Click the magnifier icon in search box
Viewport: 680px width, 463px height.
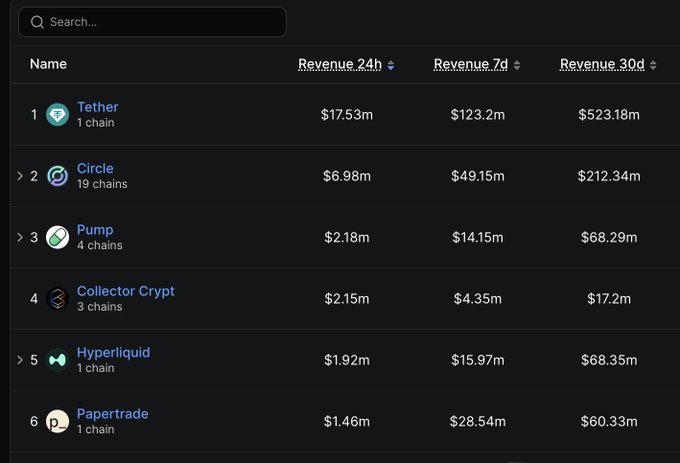(x=37, y=22)
